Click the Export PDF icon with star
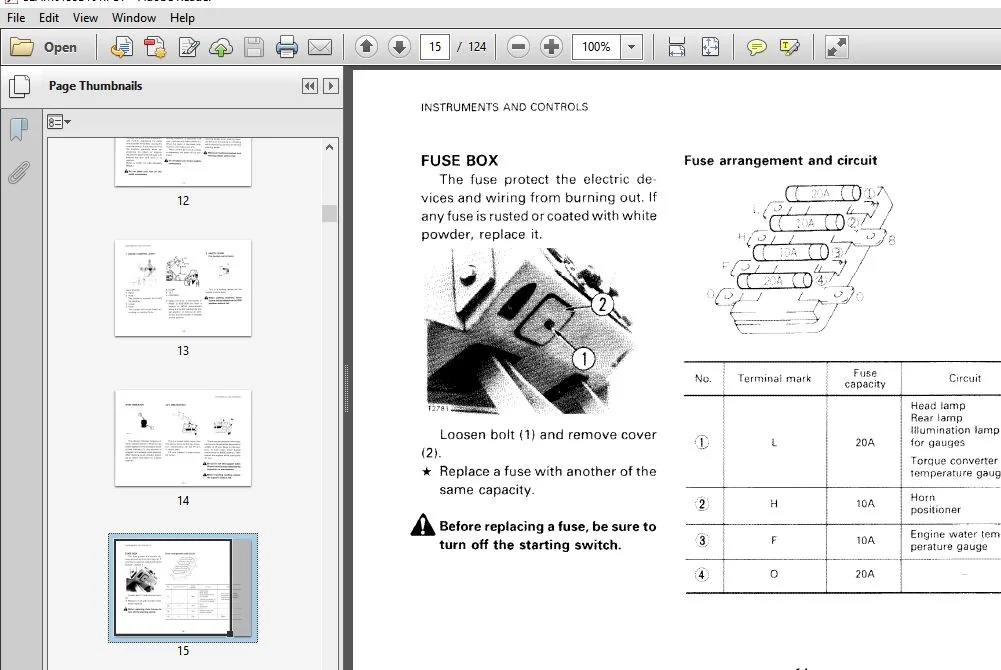Viewport: 1001px width, 670px height. coord(155,47)
